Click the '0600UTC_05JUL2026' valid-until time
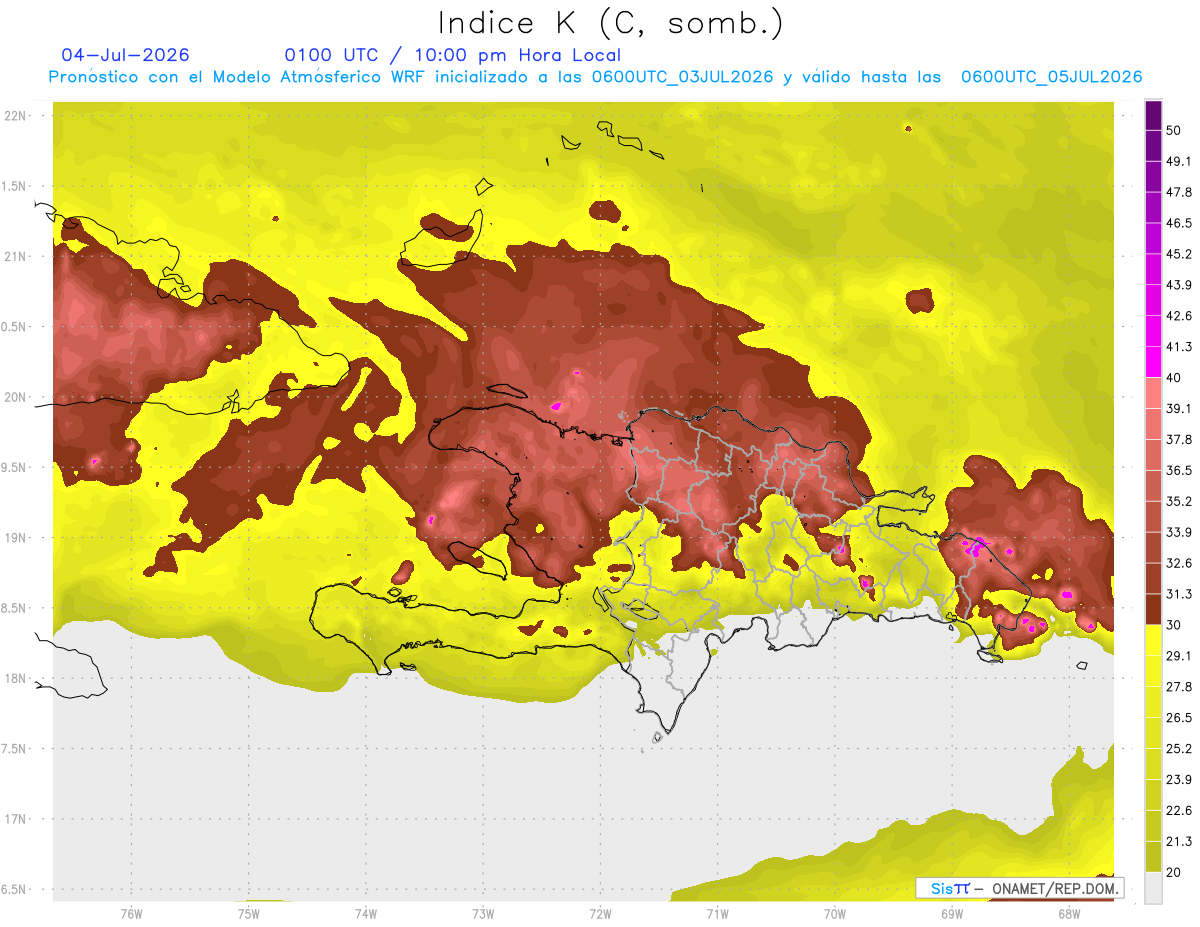 1051,77
